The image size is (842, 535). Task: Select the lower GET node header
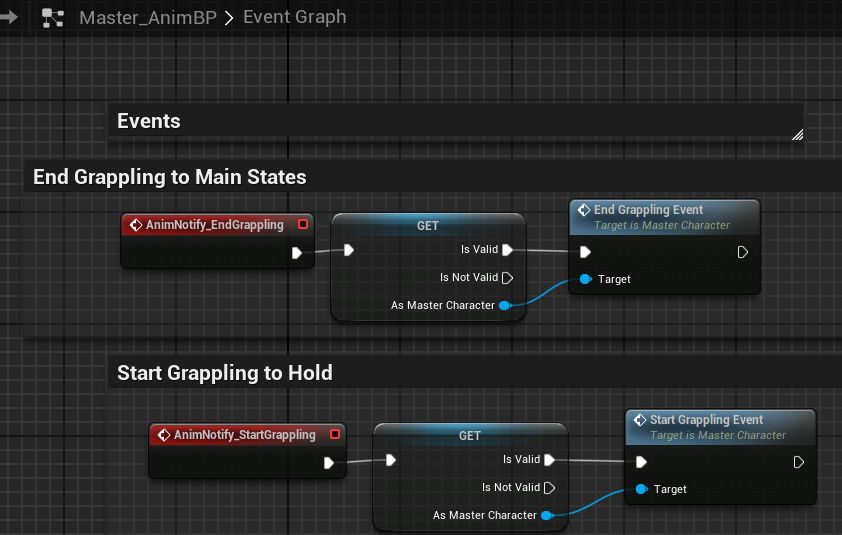point(470,436)
